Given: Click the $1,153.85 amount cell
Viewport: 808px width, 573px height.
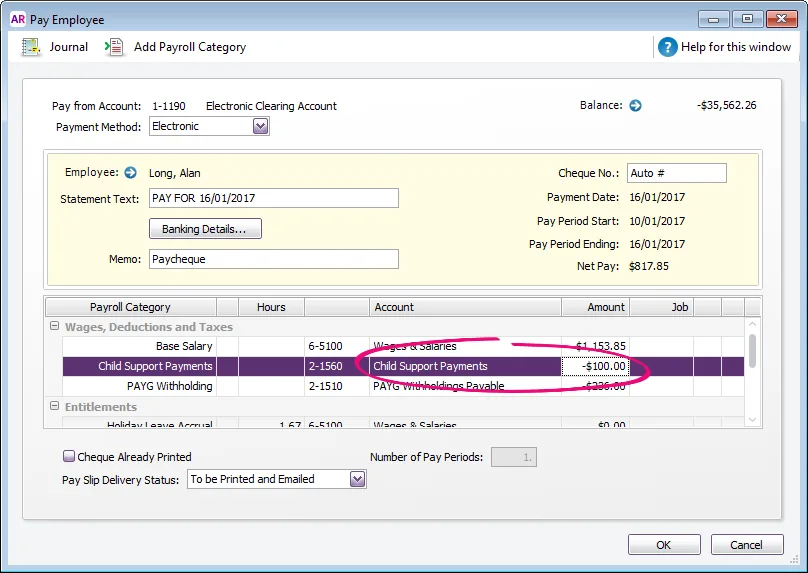Looking at the screenshot, I should coord(596,346).
